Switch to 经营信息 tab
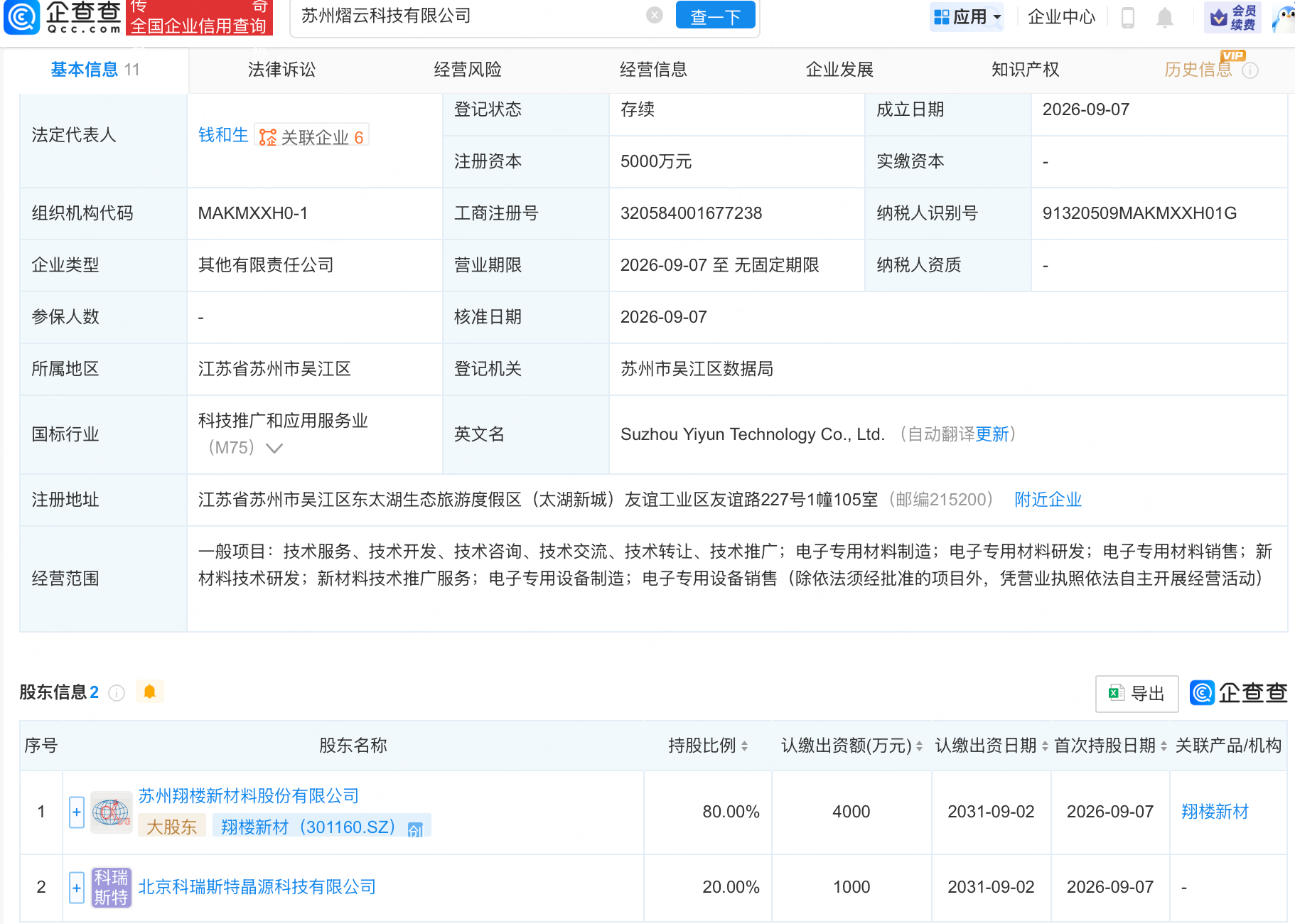Image resolution: width=1295 pixels, height=924 pixels. 653,70
